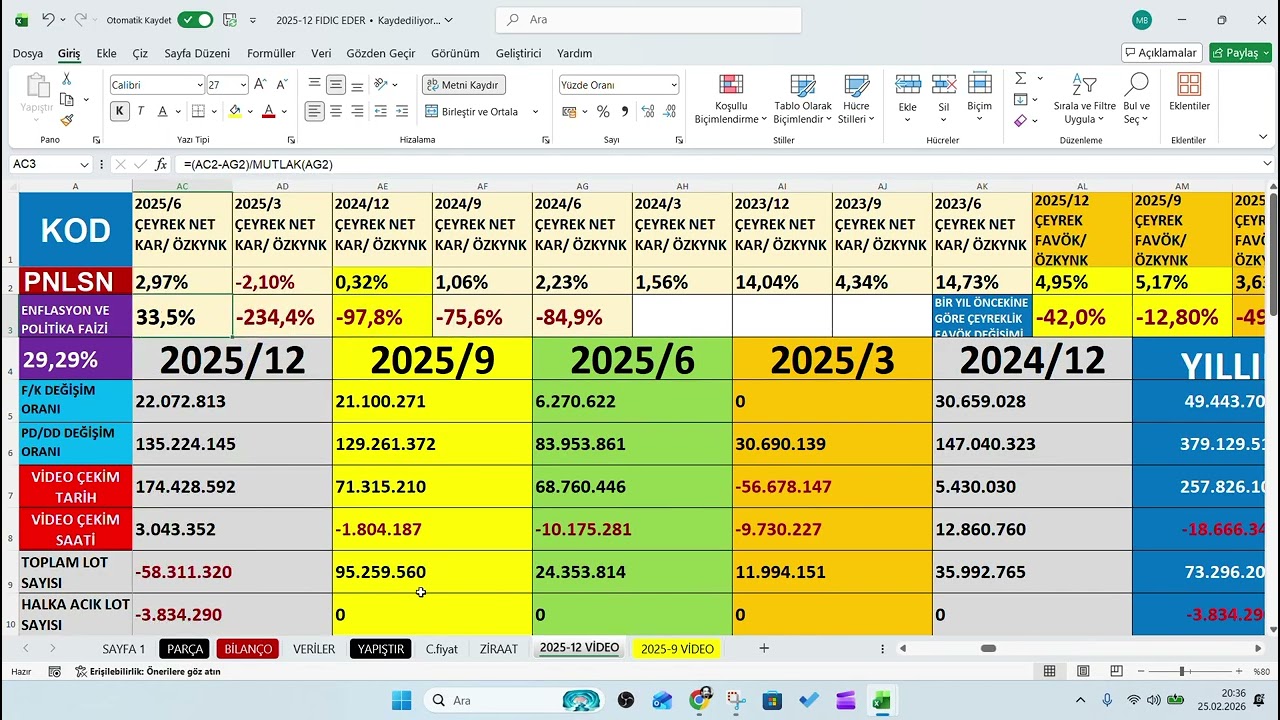Open Sırala ve Filtre Uygula
The image size is (1280, 720).
tap(1084, 99)
